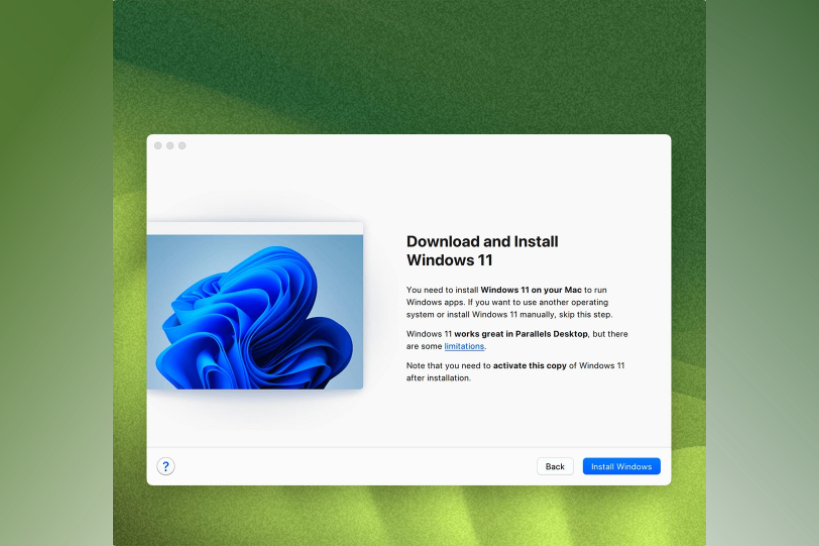Follow the limitations link

464,346
